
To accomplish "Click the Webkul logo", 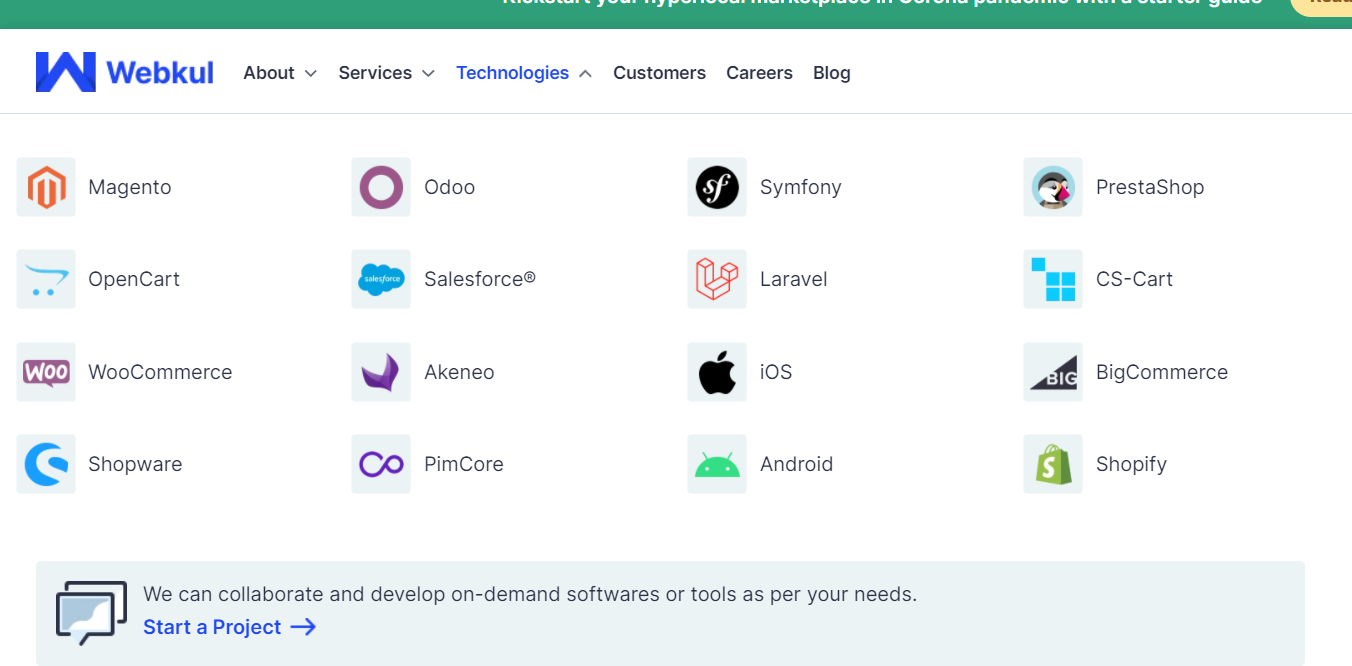I will (124, 72).
